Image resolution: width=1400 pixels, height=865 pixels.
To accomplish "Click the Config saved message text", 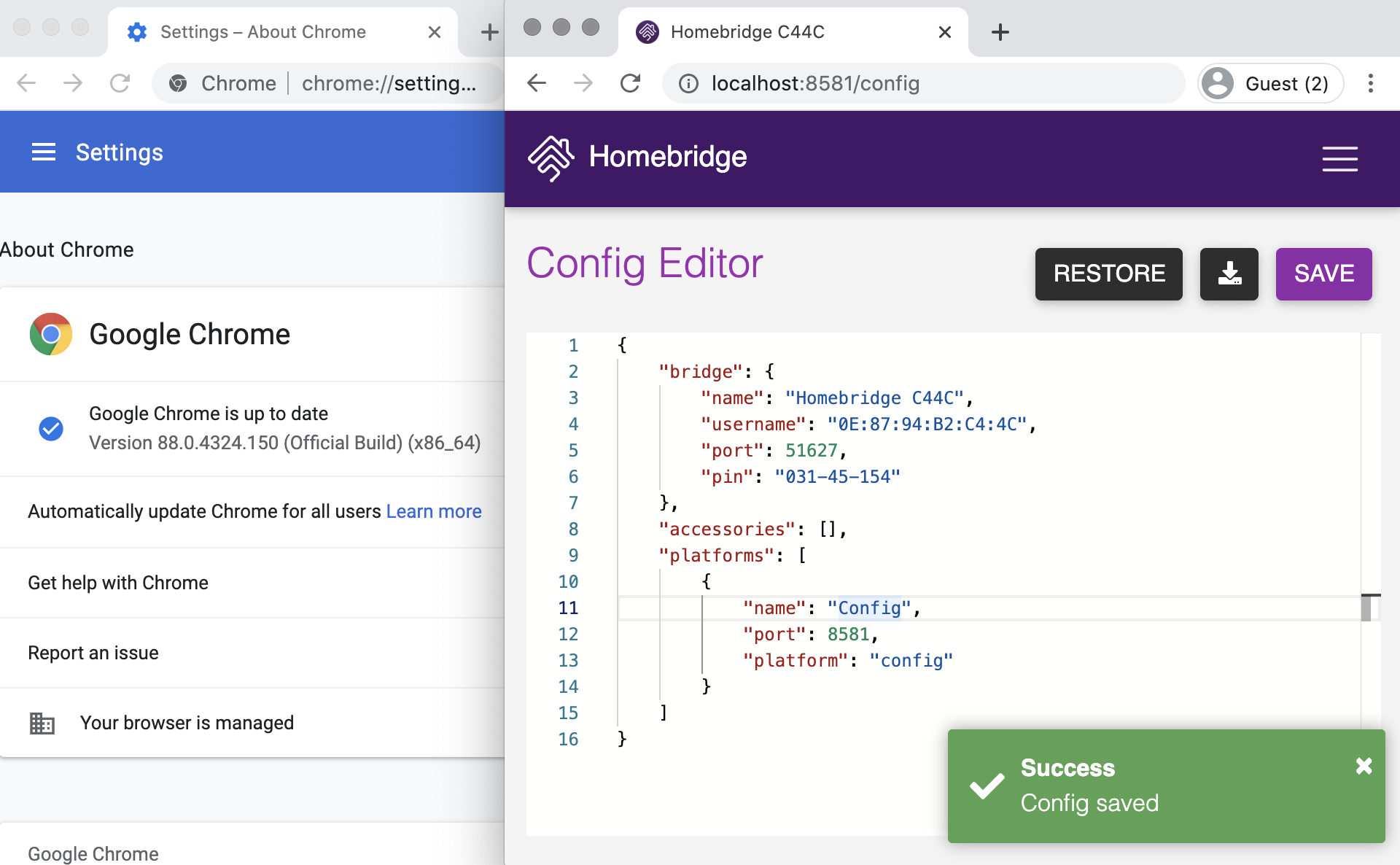I will [1089, 803].
